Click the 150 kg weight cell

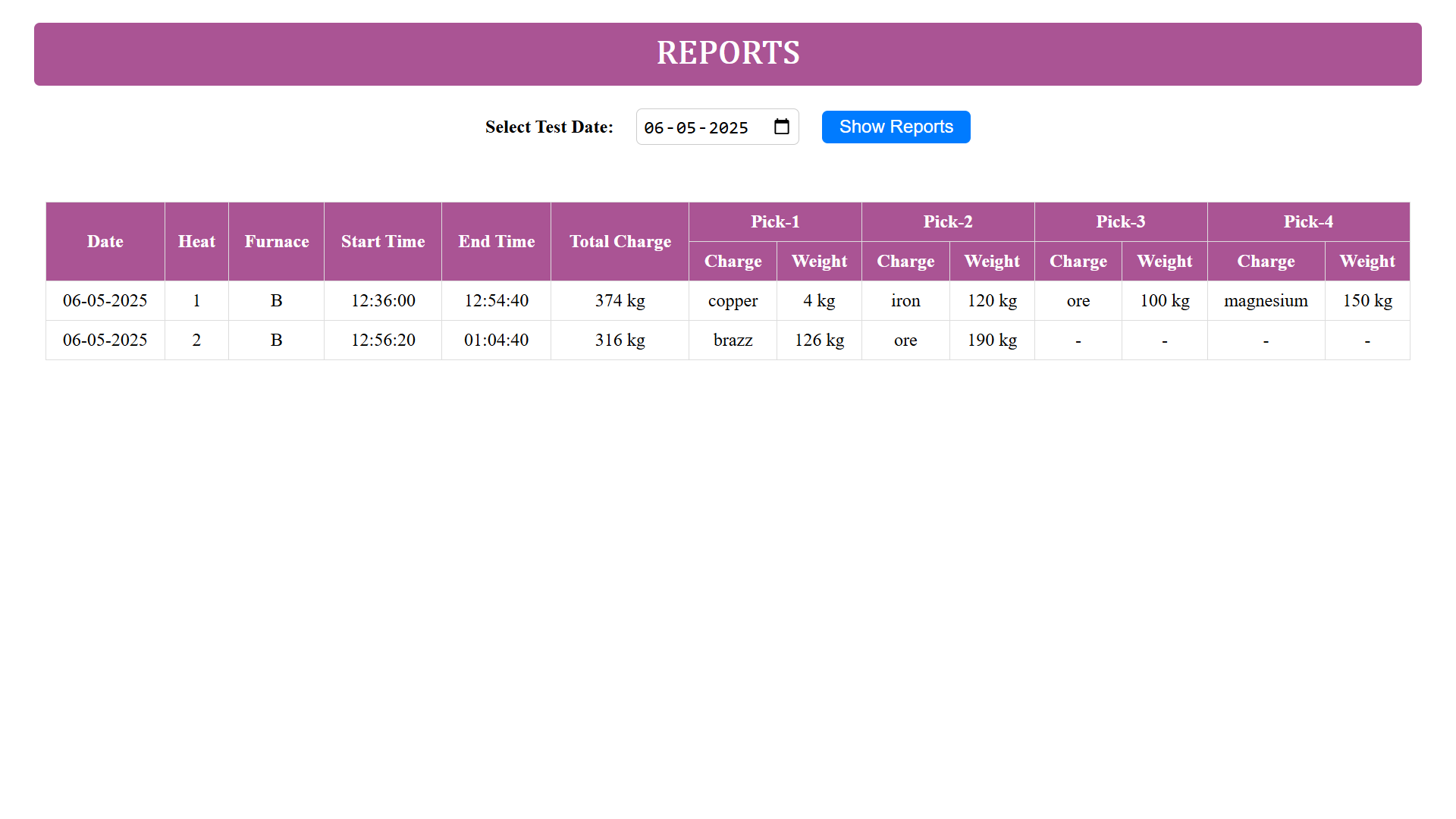1367,300
